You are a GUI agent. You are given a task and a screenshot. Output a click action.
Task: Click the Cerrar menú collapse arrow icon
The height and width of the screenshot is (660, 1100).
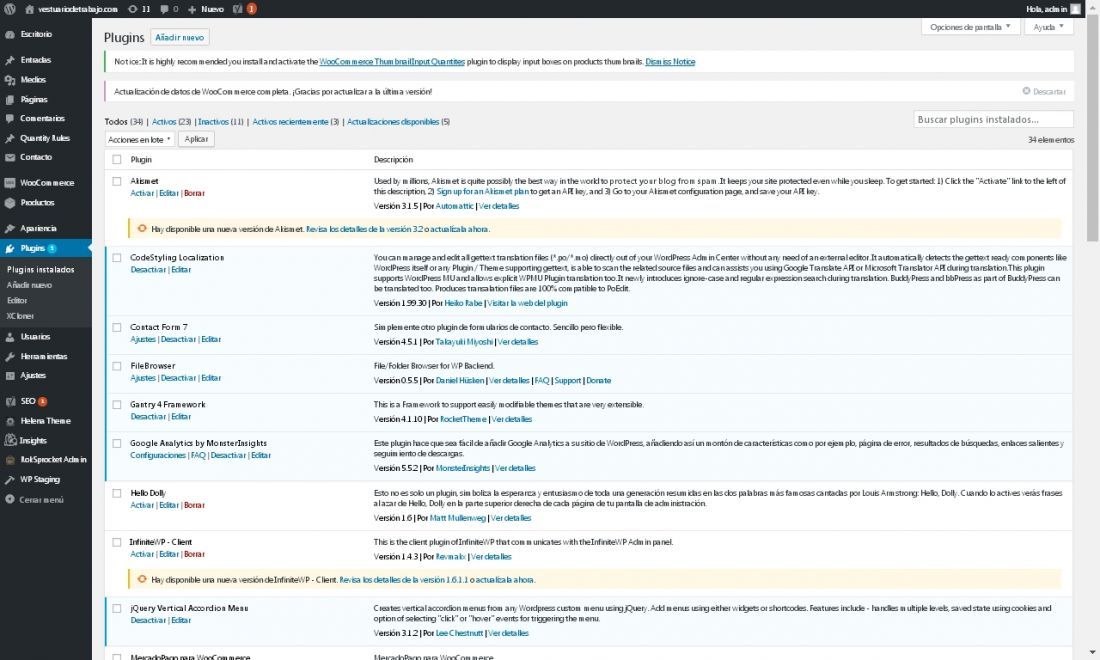click(x=10, y=499)
